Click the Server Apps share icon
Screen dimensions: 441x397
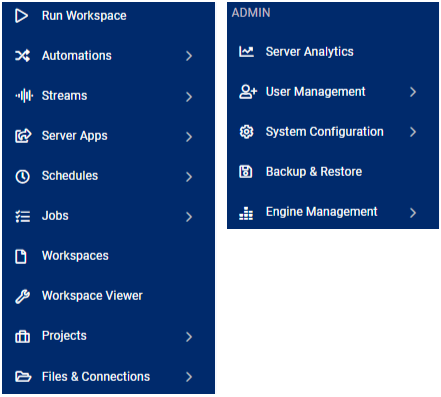coord(23,136)
